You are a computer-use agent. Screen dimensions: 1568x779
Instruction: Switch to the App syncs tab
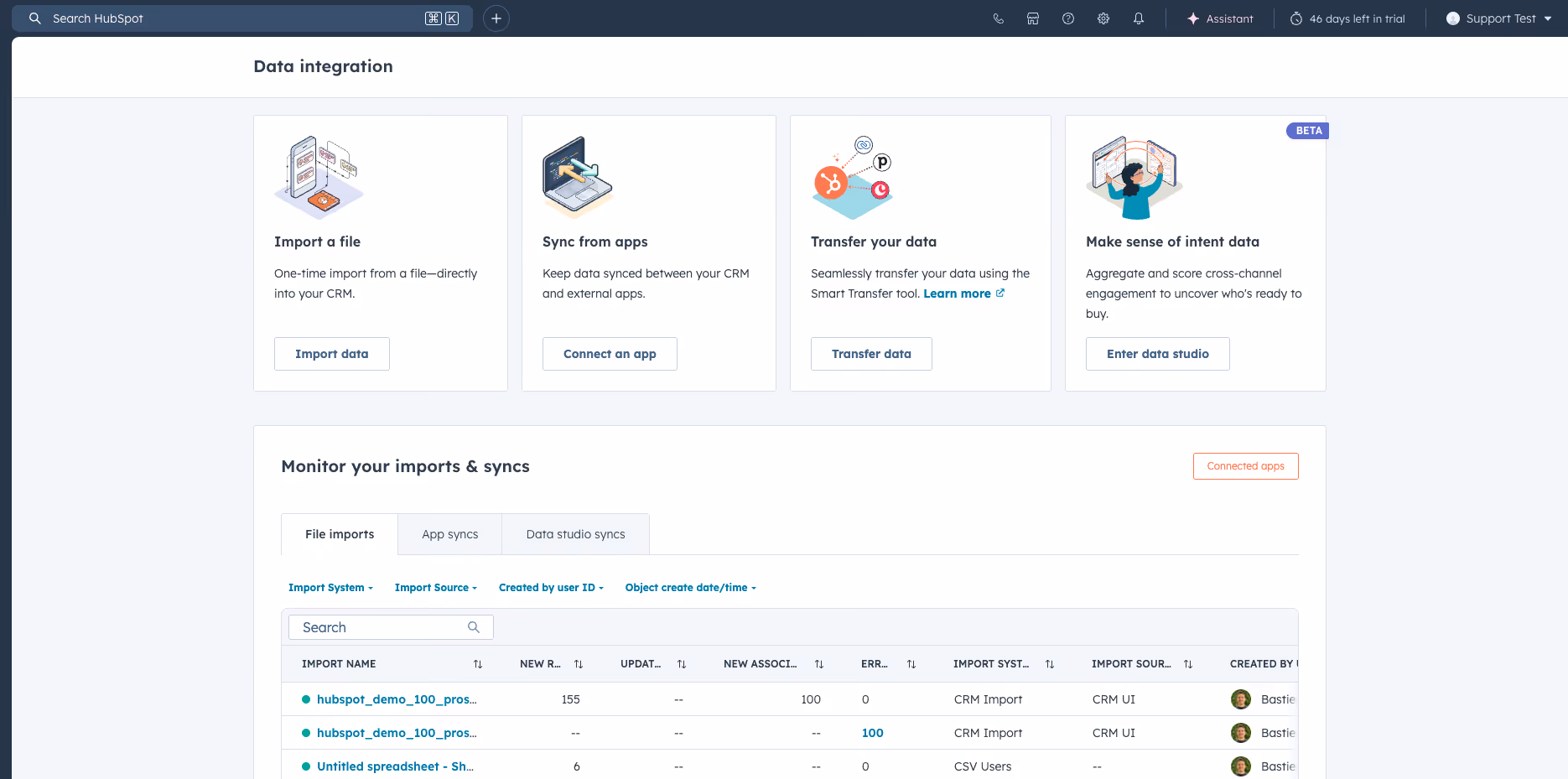(449, 533)
